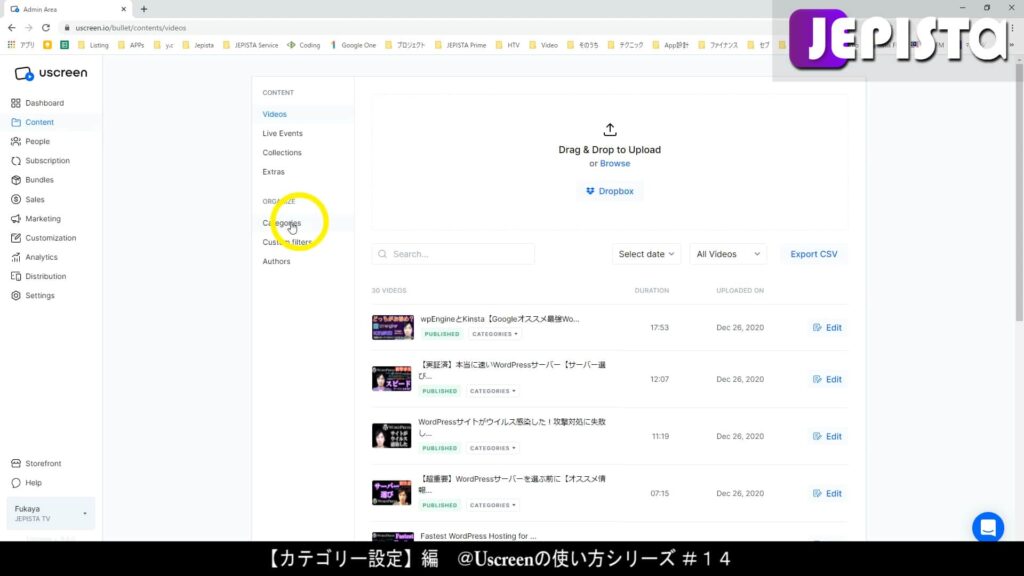The height and width of the screenshot is (576, 1024).
Task: Expand Categories dropdown for ウイルス感染 video
Action: click(492, 449)
